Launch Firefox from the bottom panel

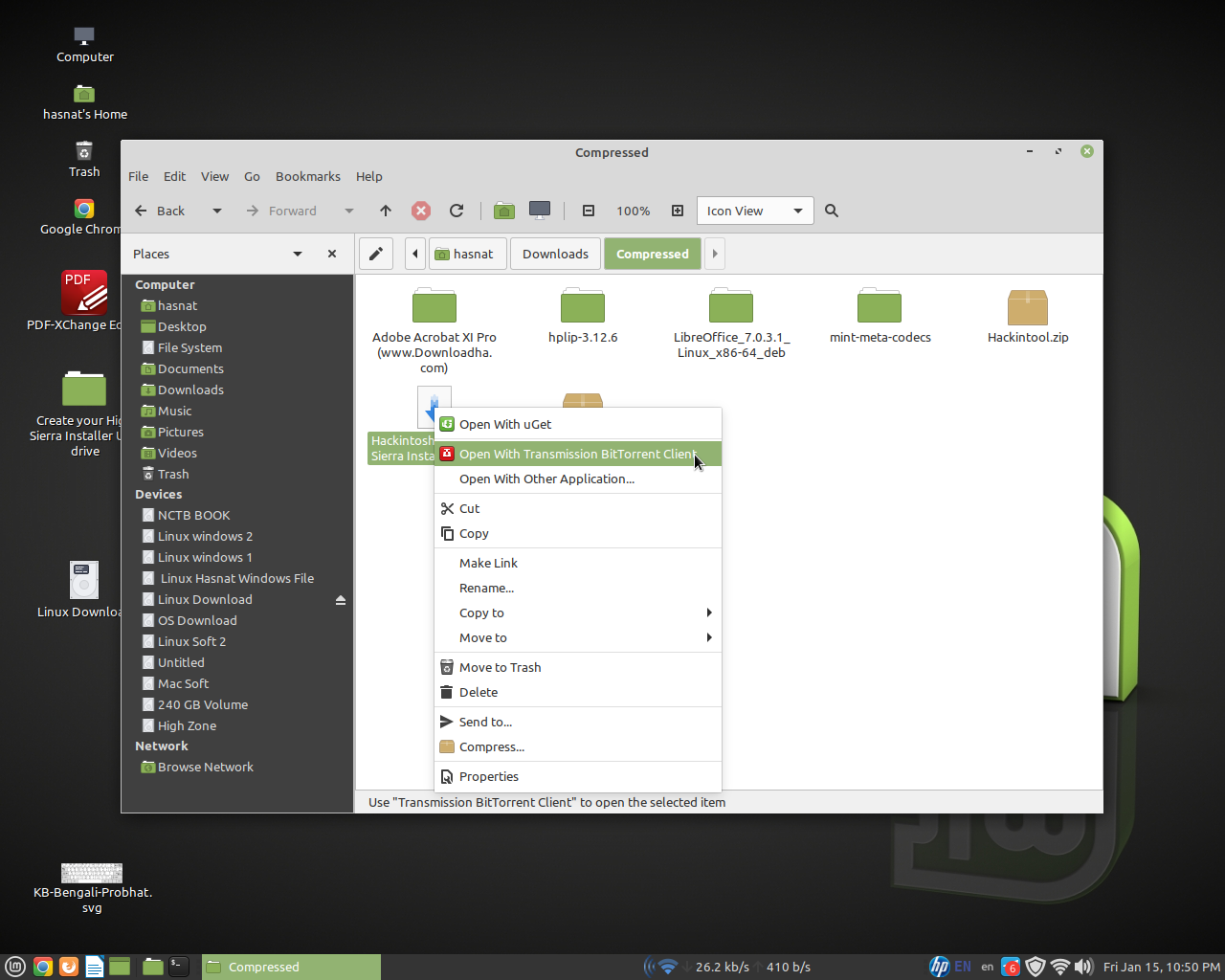pyautogui.click(x=69, y=967)
